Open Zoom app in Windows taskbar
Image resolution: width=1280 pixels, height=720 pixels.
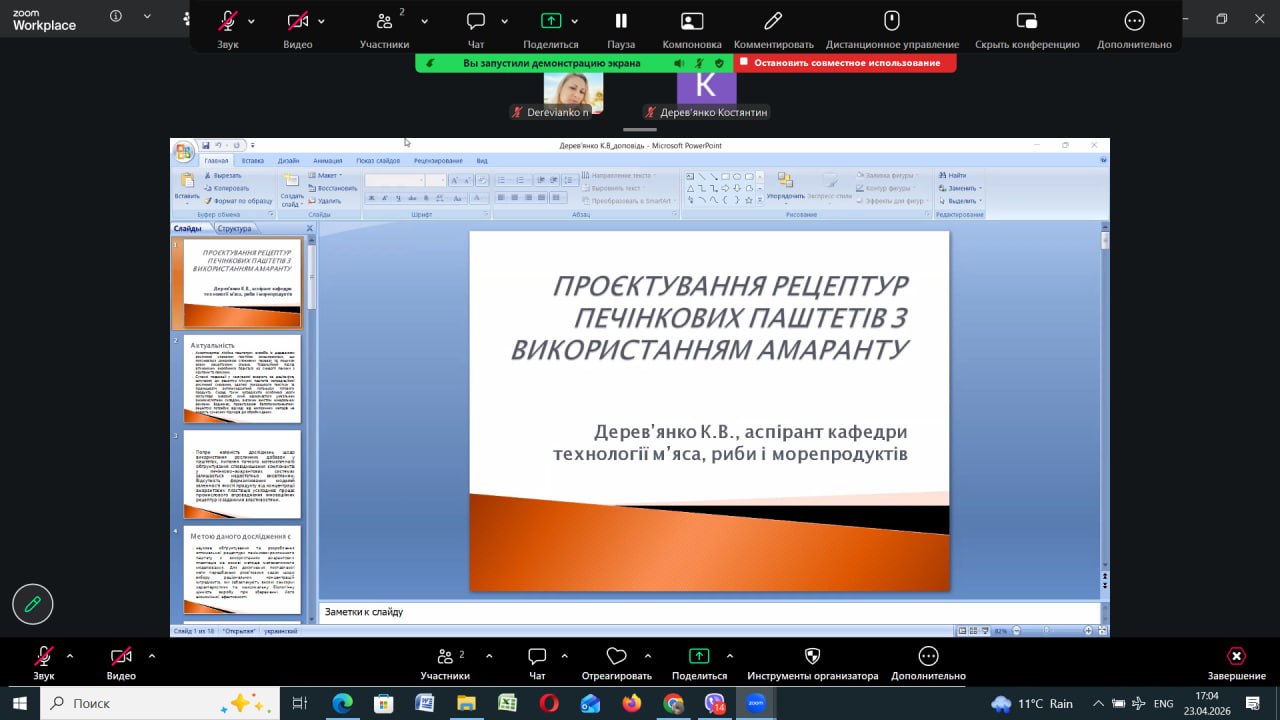pyautogui.click(x=756, y=703)
